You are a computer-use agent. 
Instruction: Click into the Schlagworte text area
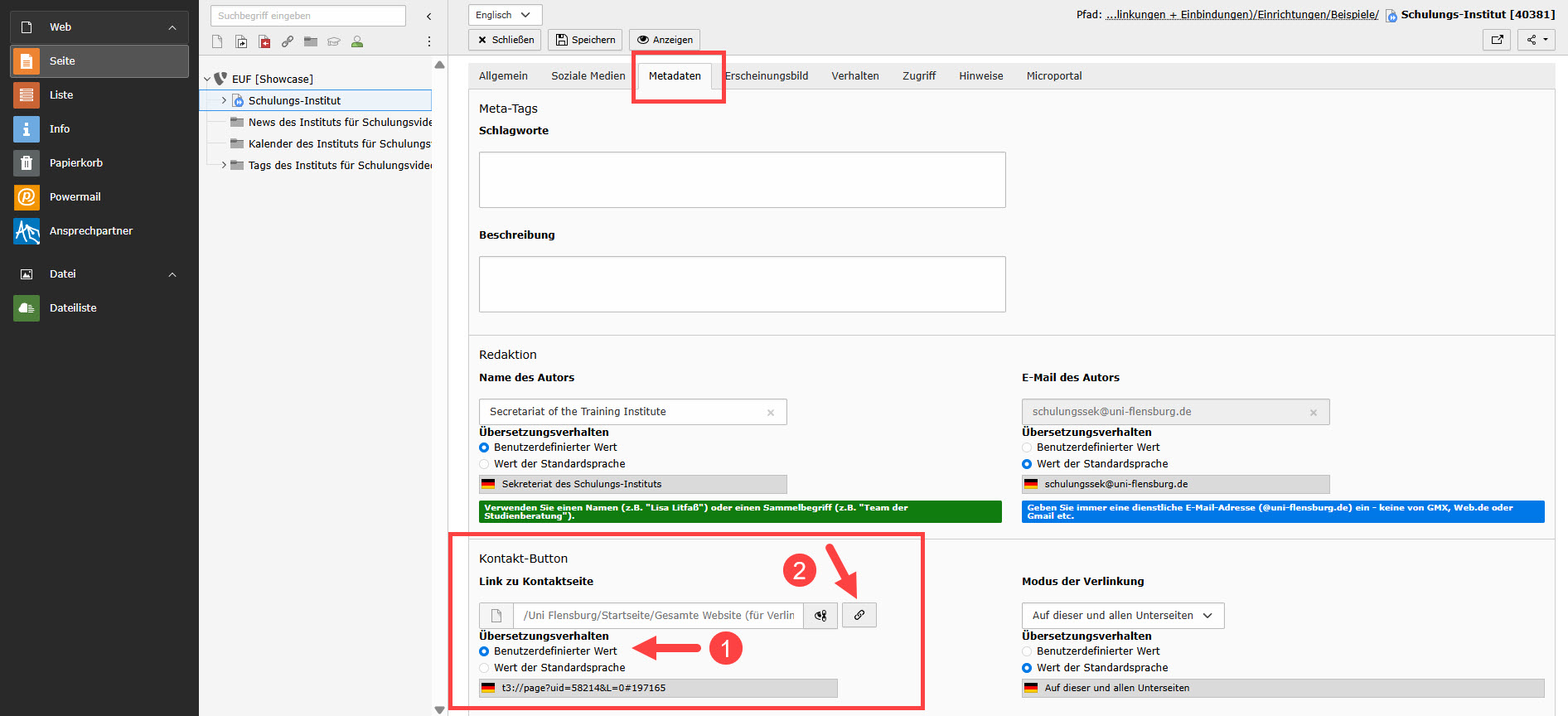click(742, 180)
